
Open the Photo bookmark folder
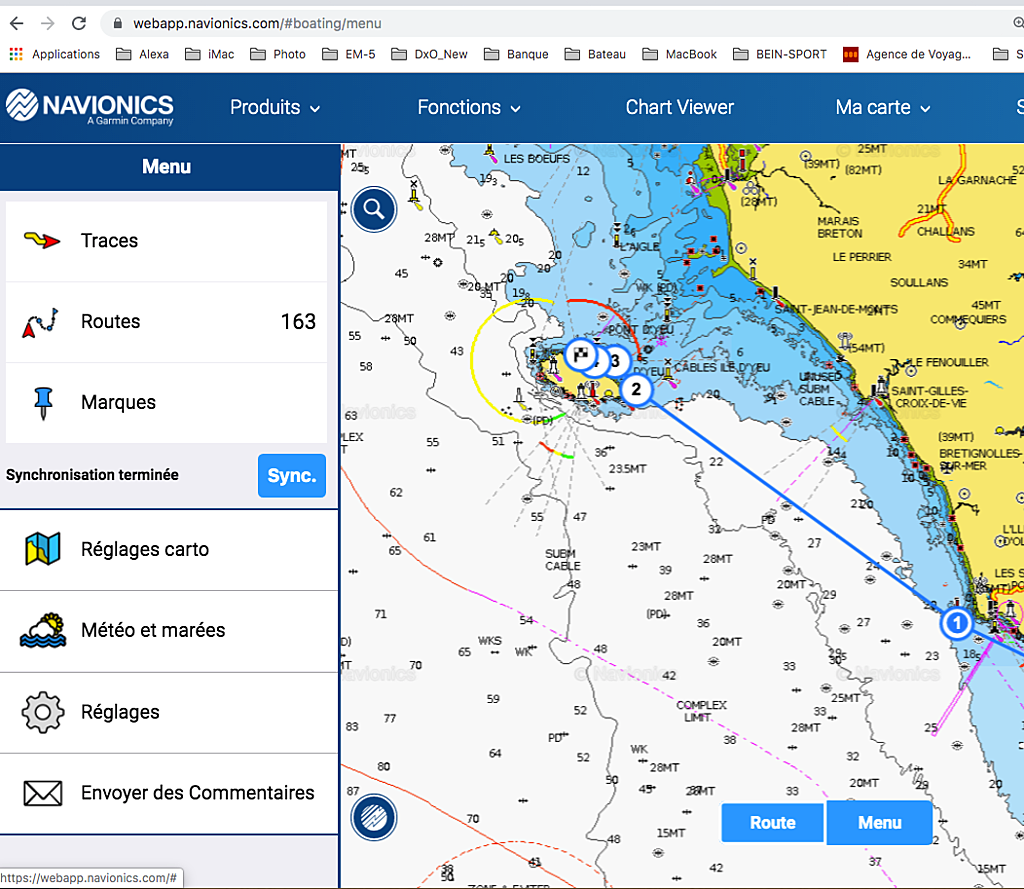pyautogui.click(x=278, y=54)
